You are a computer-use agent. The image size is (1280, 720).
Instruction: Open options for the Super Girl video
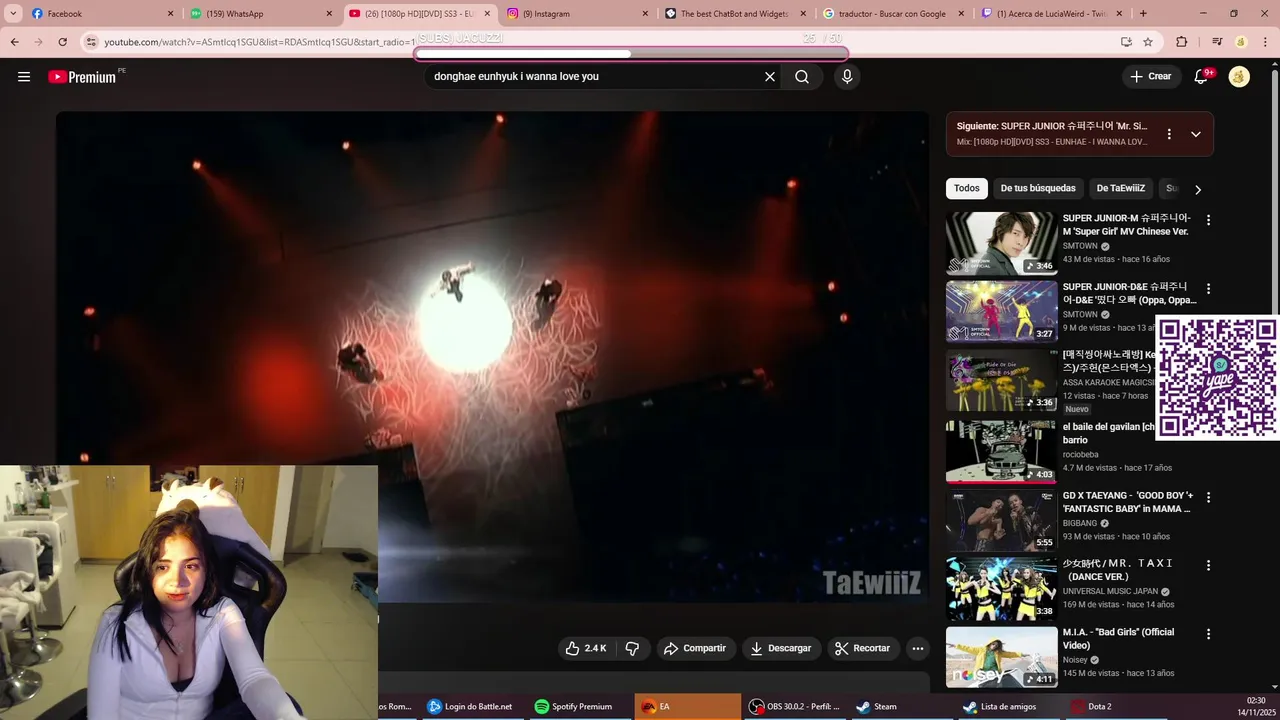tap(1208, 220)
